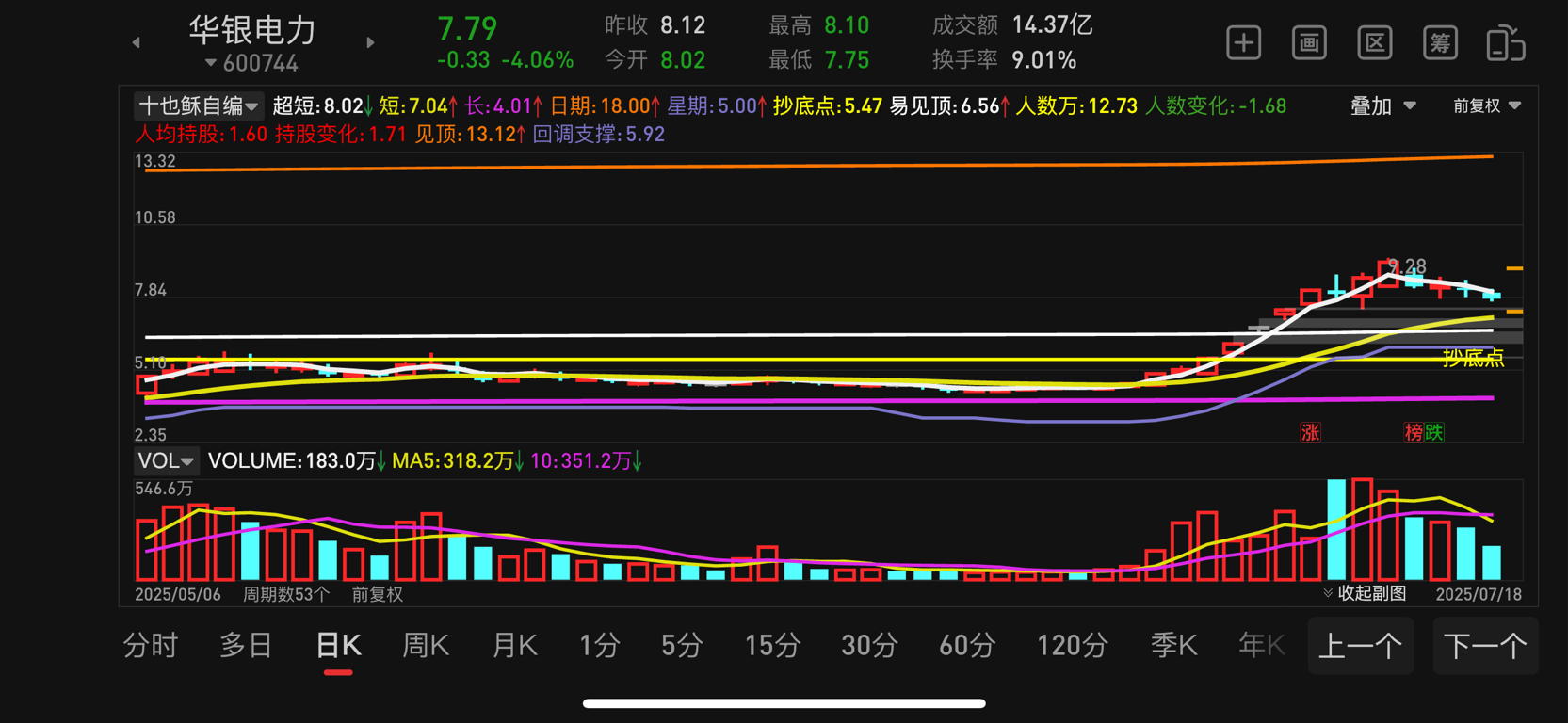Switch to the 月K tab
Screen dimensions: 1568x724
(514, 646)
